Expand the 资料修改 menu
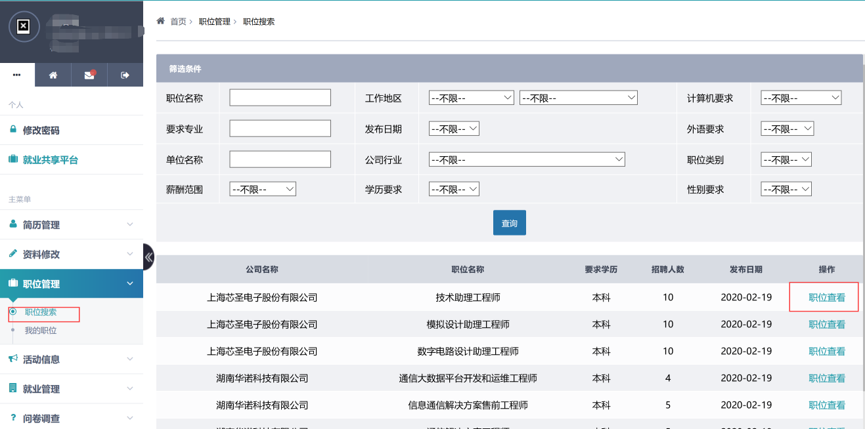 click(70, 254)
